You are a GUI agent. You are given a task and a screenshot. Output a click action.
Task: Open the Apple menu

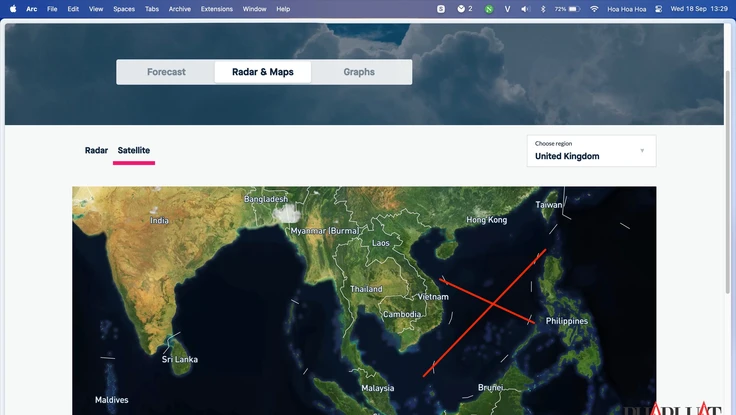[13, 8]
